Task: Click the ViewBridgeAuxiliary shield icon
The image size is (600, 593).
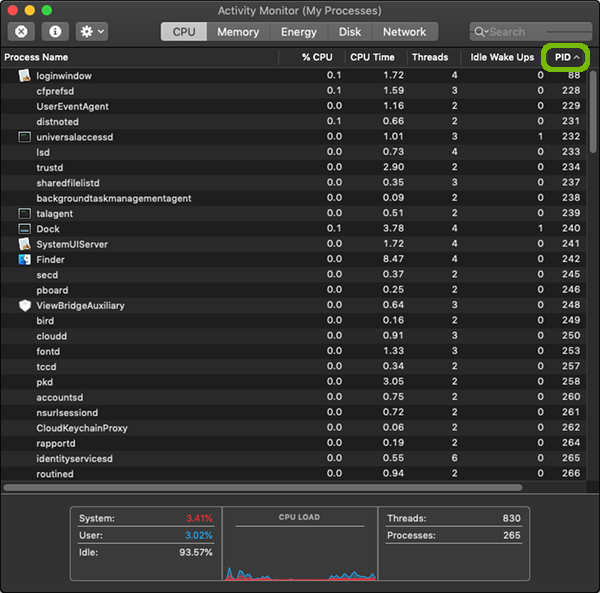Action: [24, 305]
